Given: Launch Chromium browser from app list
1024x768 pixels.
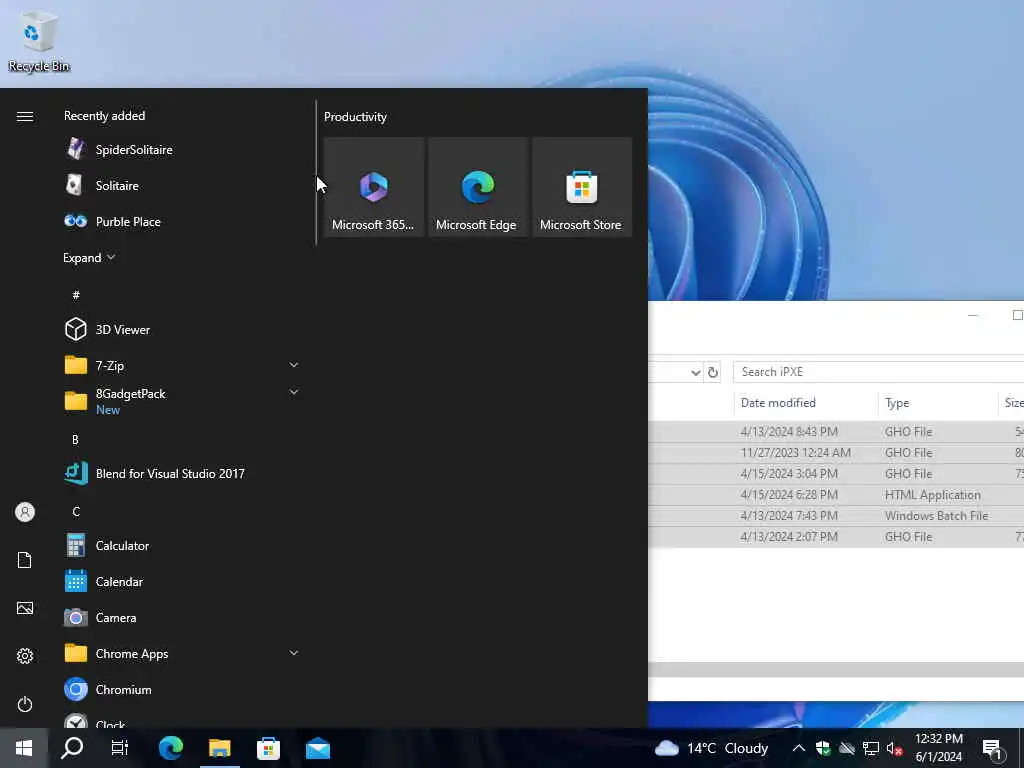Looking at the screenshot, I should (183, 689).
